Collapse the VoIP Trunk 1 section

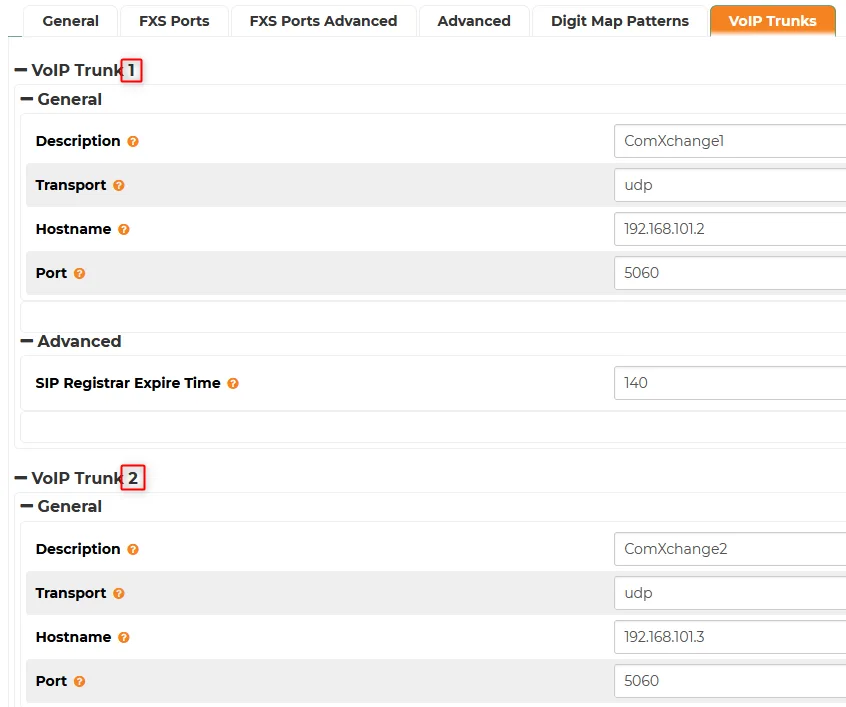click(21, 70)
